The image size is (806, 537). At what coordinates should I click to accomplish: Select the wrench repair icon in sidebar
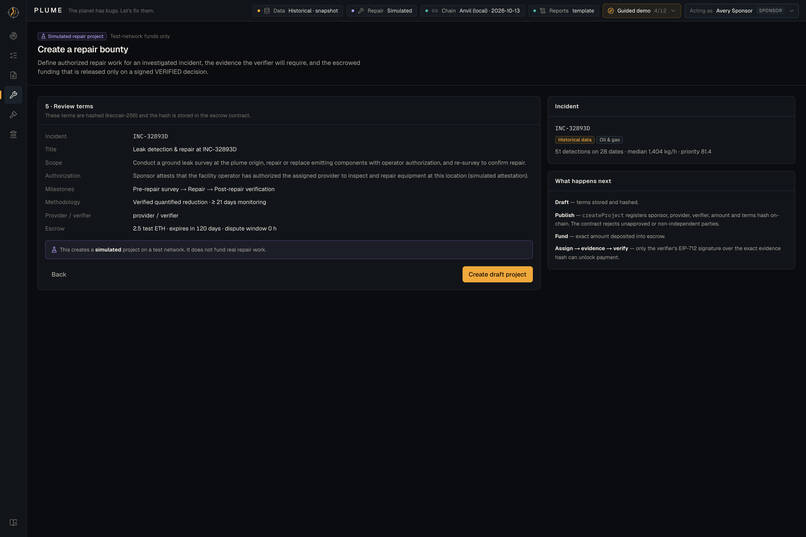tap(13, 95)
